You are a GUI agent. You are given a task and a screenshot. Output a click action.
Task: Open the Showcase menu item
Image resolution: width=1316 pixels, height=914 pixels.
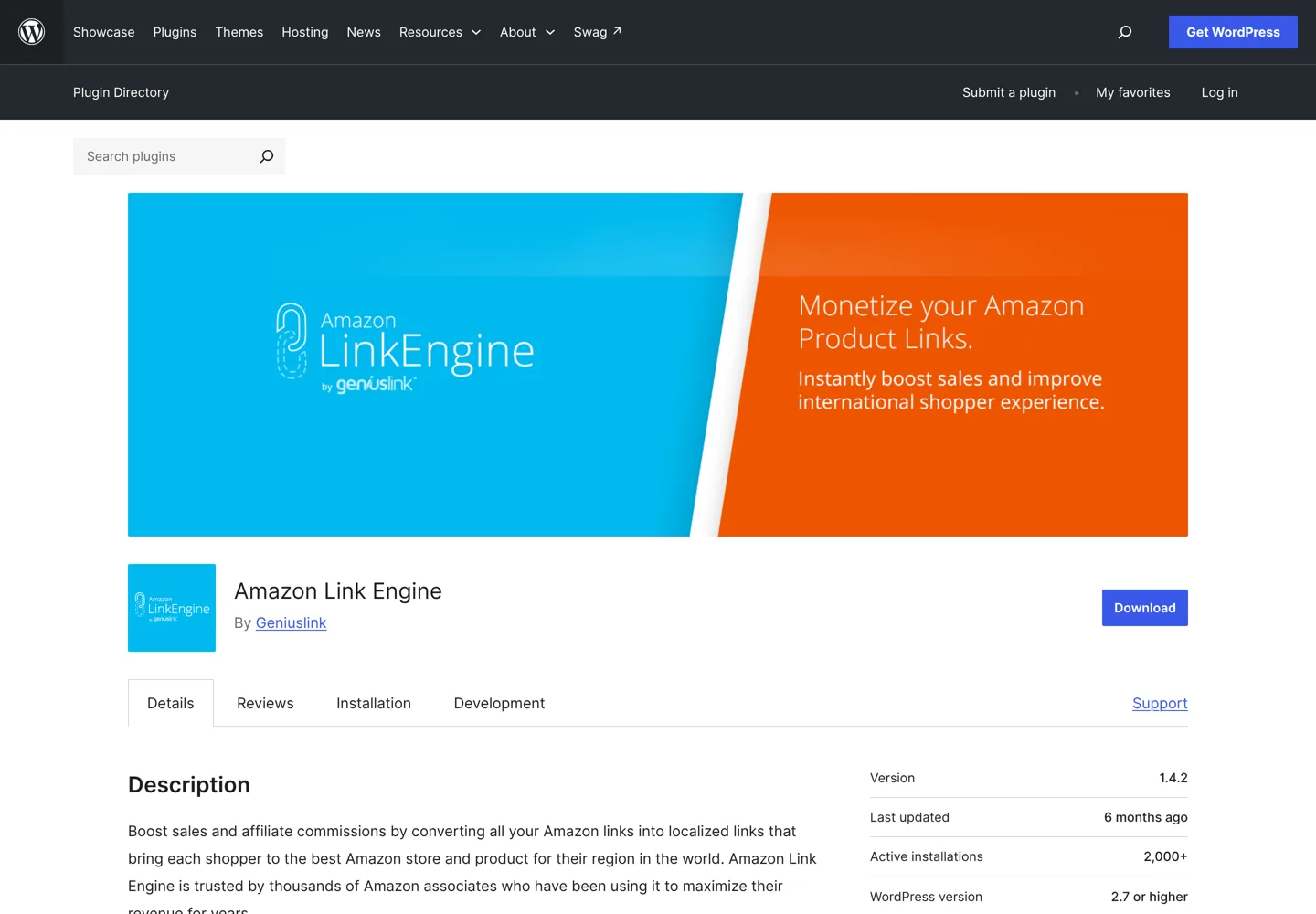tap(104, 32)
